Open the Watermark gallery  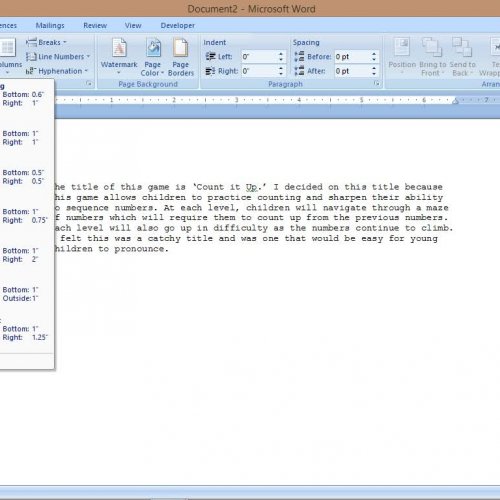[x=119, y=57]
